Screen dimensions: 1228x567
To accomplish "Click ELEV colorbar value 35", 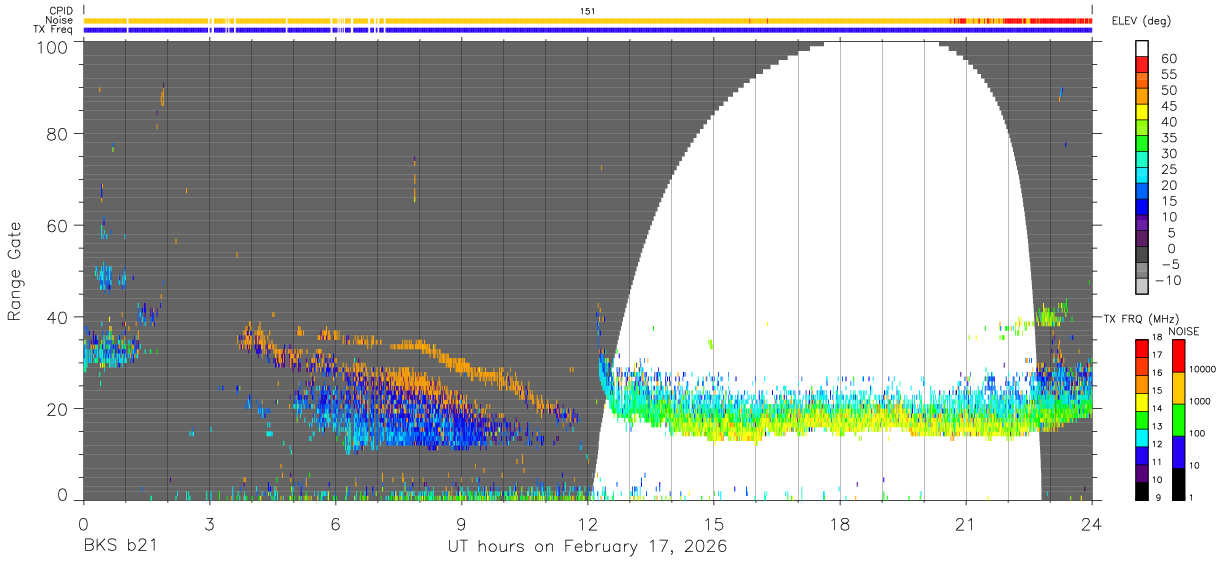I will point(1168,138).
